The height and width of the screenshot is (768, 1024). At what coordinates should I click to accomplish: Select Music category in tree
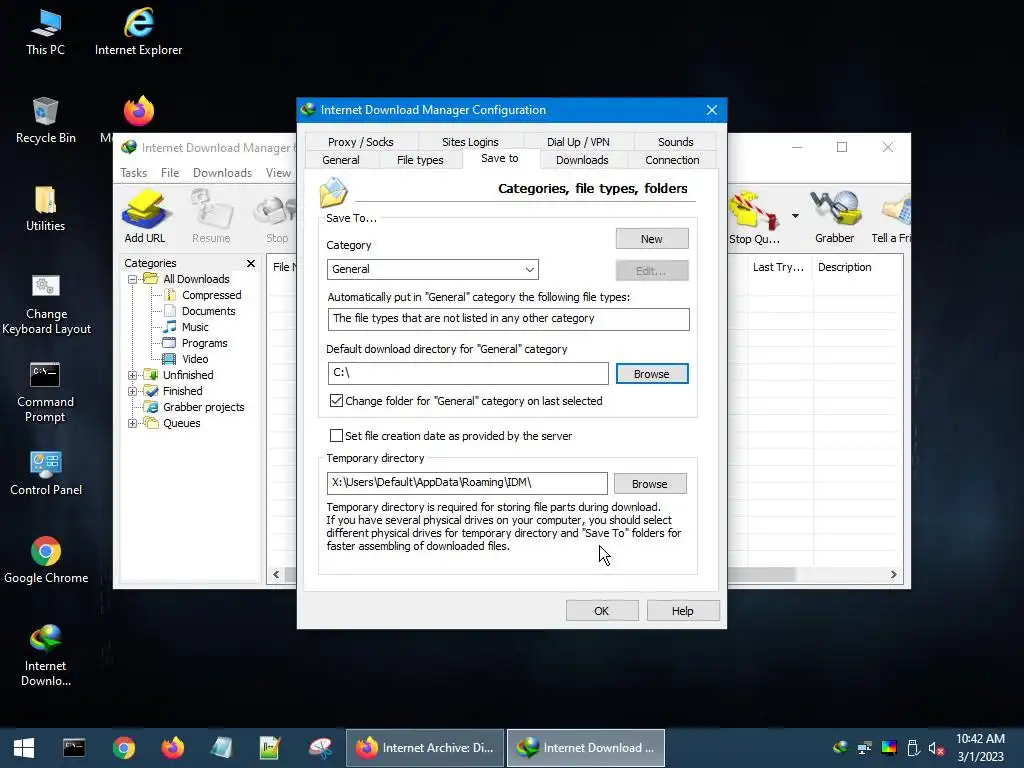pyautogui.click(x=195, y=327)
